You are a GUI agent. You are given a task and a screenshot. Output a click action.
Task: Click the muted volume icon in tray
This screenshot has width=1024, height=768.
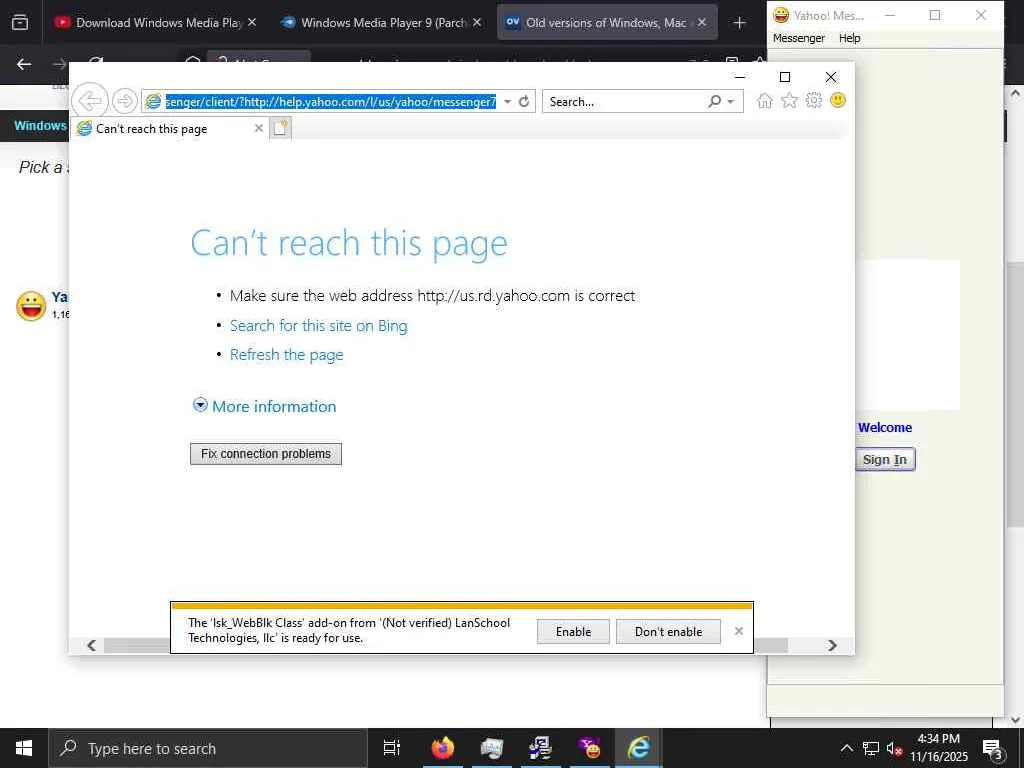[894, 749]
